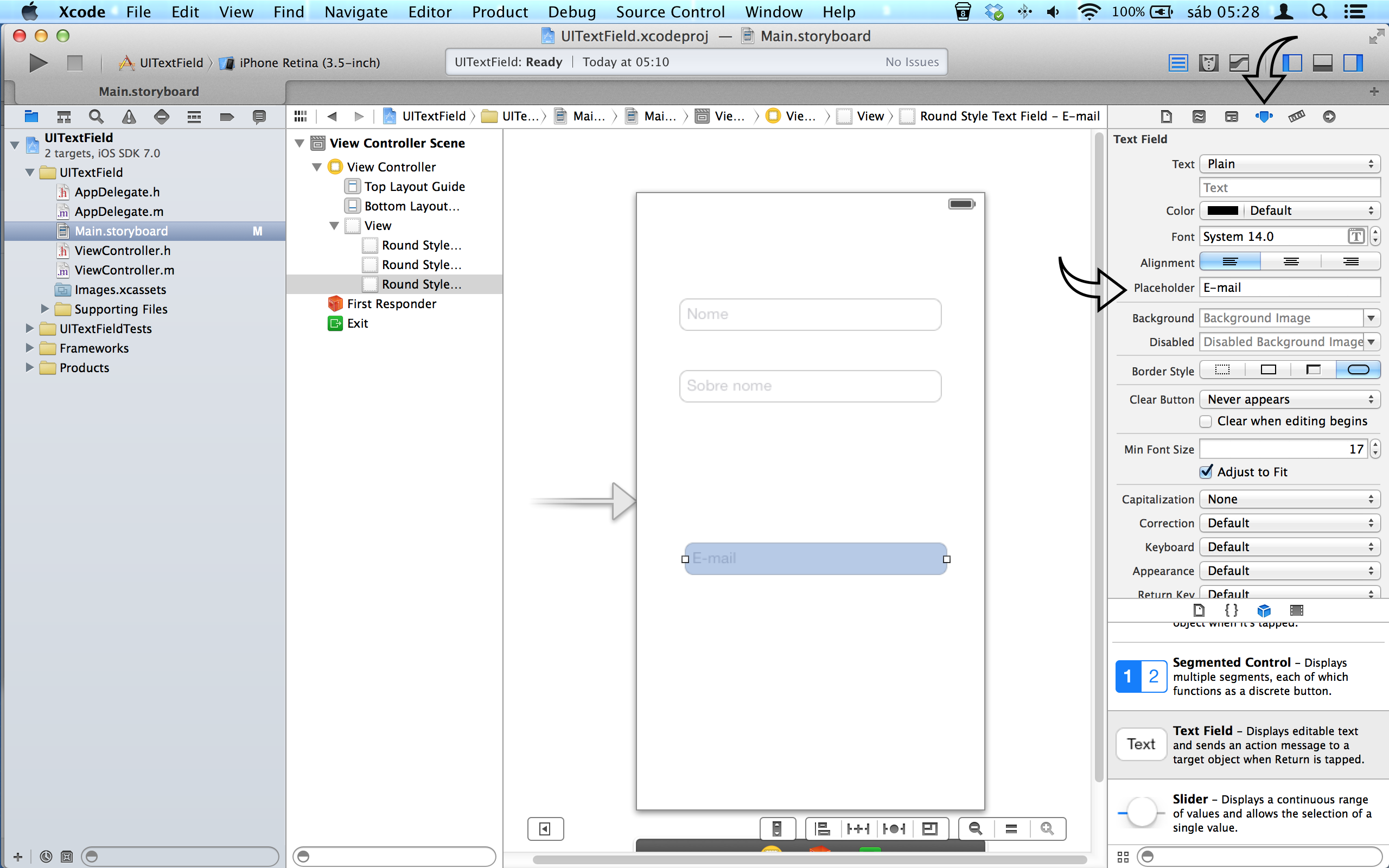
Task: Open the Object library
Action: pyautogui.click(x=1264, y=610)
